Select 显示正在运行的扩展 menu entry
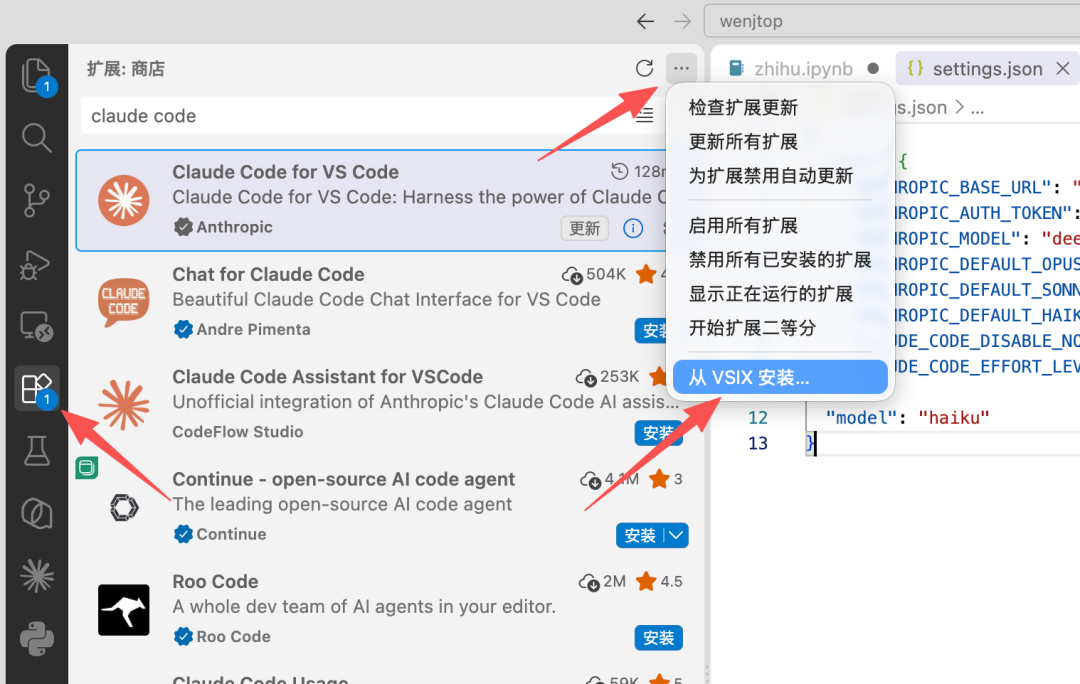This screenshot has height=684, width=1080. pyautogui.click(x=780, y=293)
